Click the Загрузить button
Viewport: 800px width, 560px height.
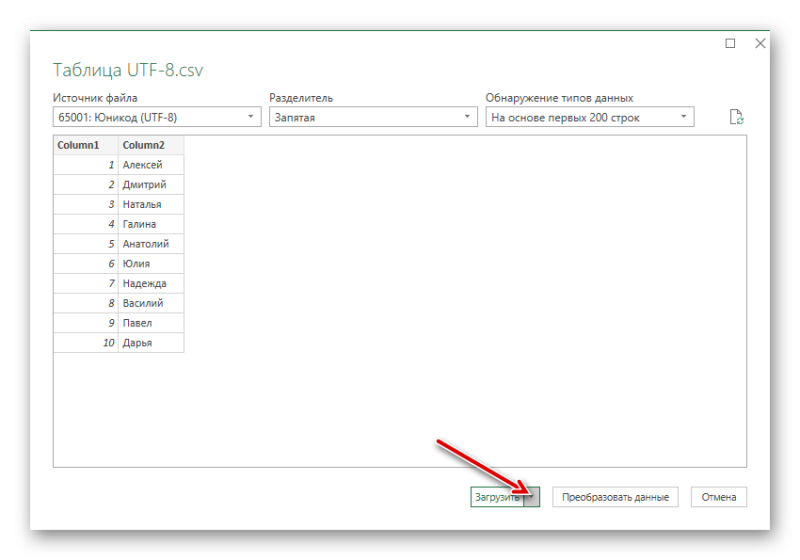pos(497,497)
